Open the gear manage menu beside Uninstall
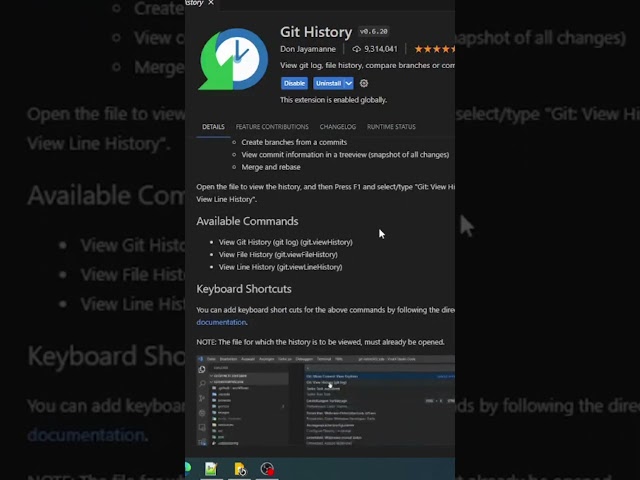The image size is (640, 480). click(364, 83)
